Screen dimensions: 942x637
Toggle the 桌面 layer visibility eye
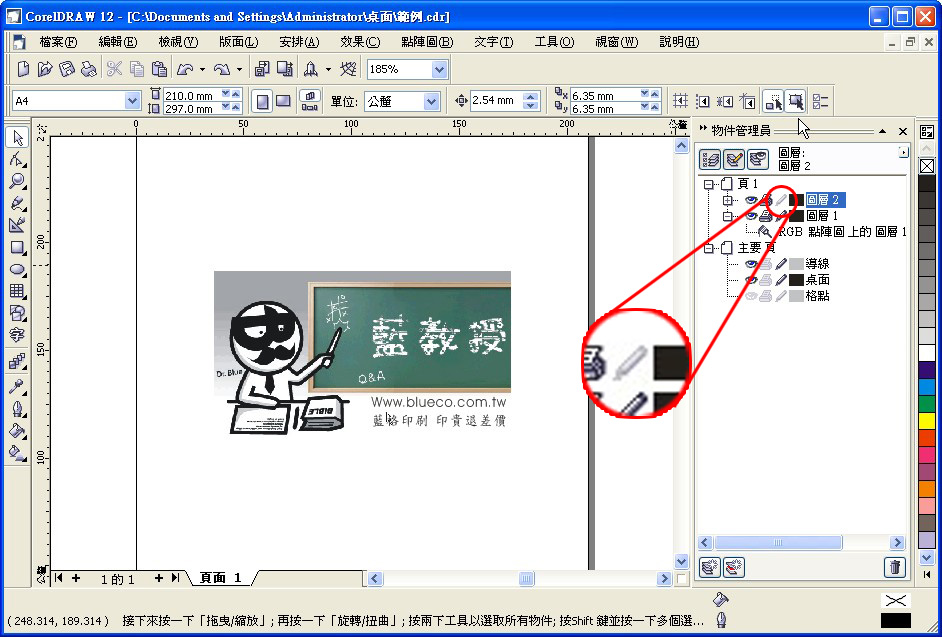751,280
